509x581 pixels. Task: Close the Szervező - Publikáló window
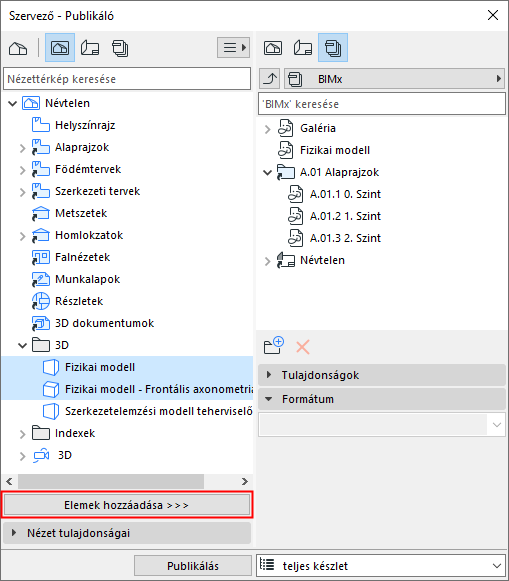[493, 15]
